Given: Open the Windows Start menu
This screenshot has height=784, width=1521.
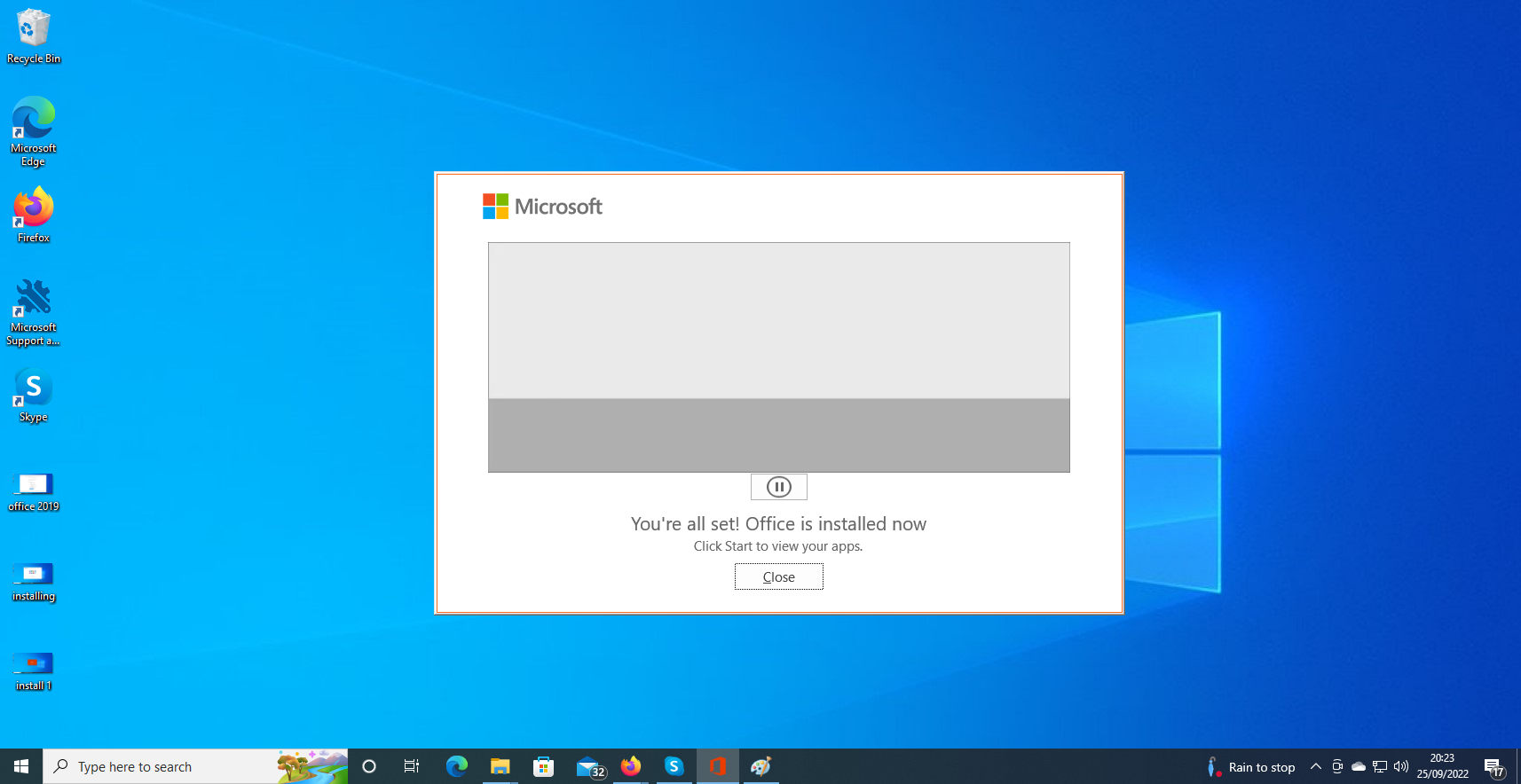Looking at the screenshot, I should coord(21,766).
